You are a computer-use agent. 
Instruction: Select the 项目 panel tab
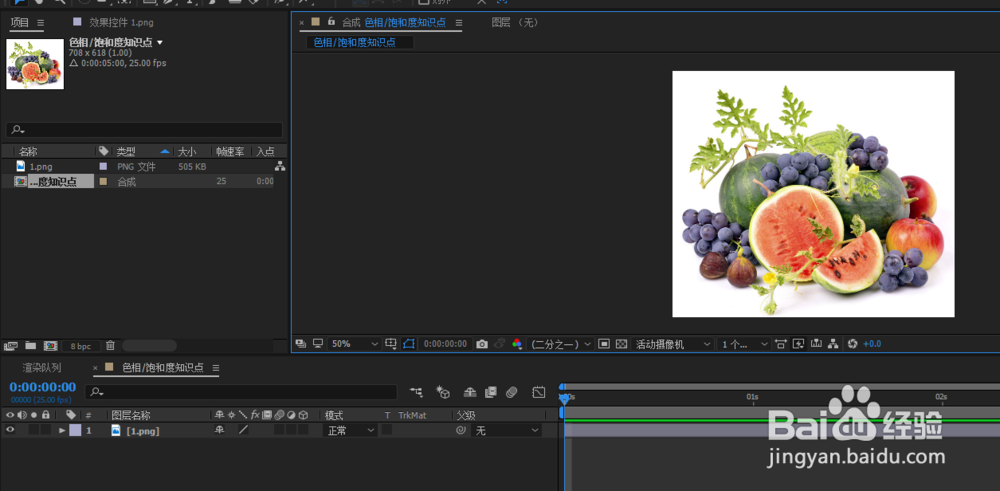[19, 22]
